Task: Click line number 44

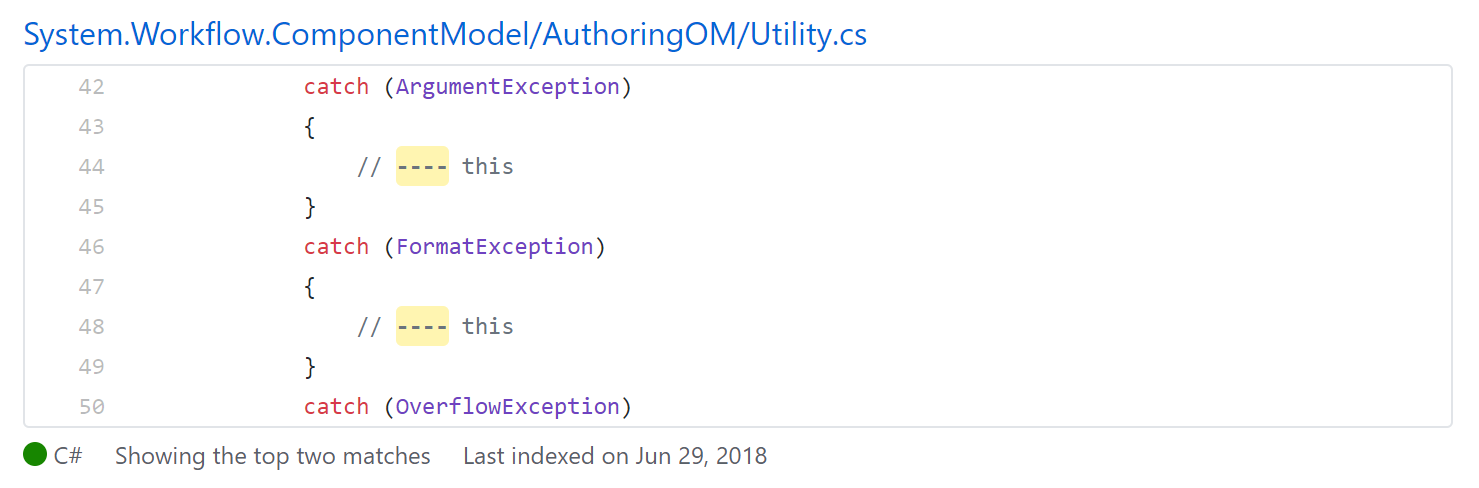Action: pos(91,167)
